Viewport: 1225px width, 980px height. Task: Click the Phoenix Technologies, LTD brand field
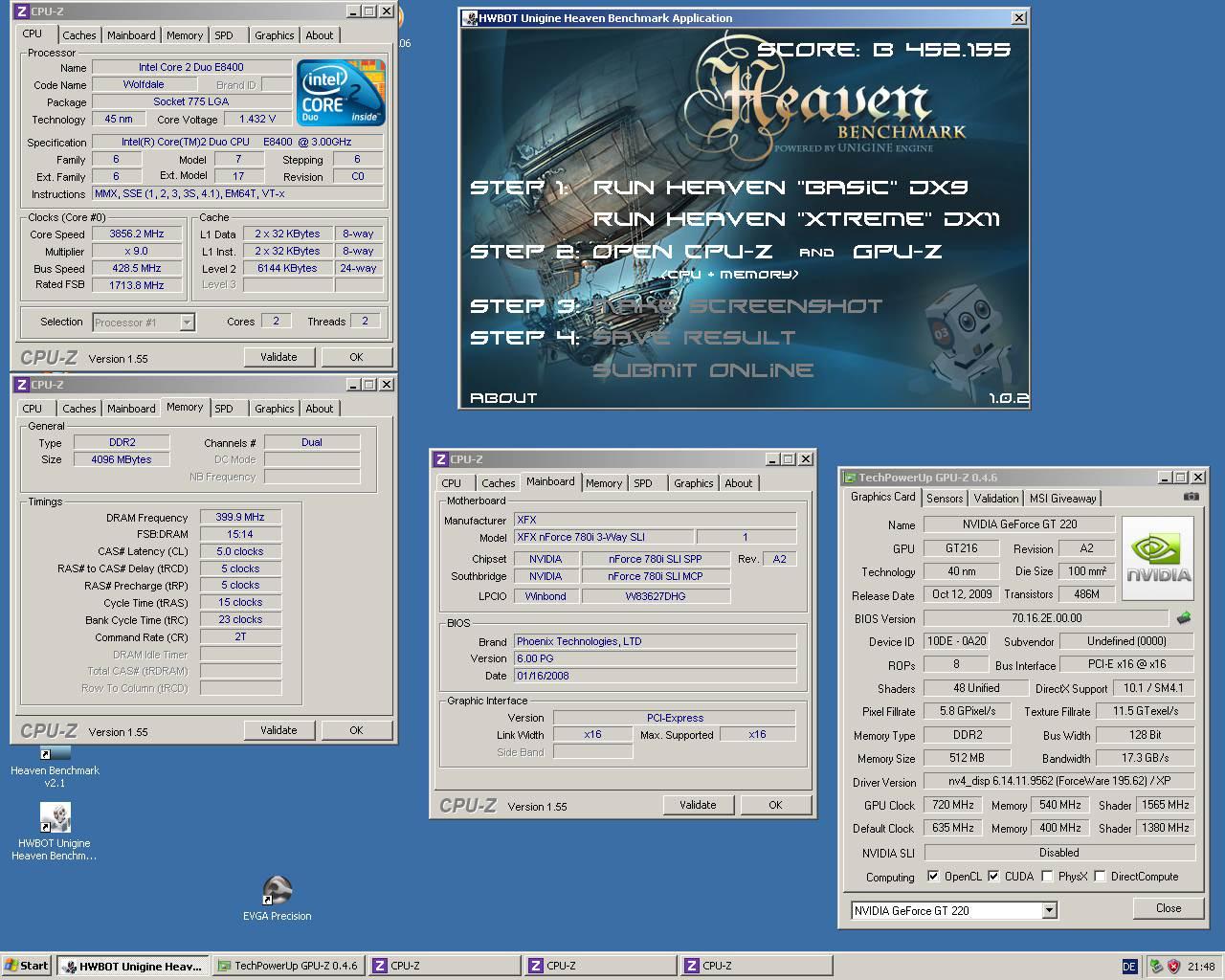click(656, 641)
